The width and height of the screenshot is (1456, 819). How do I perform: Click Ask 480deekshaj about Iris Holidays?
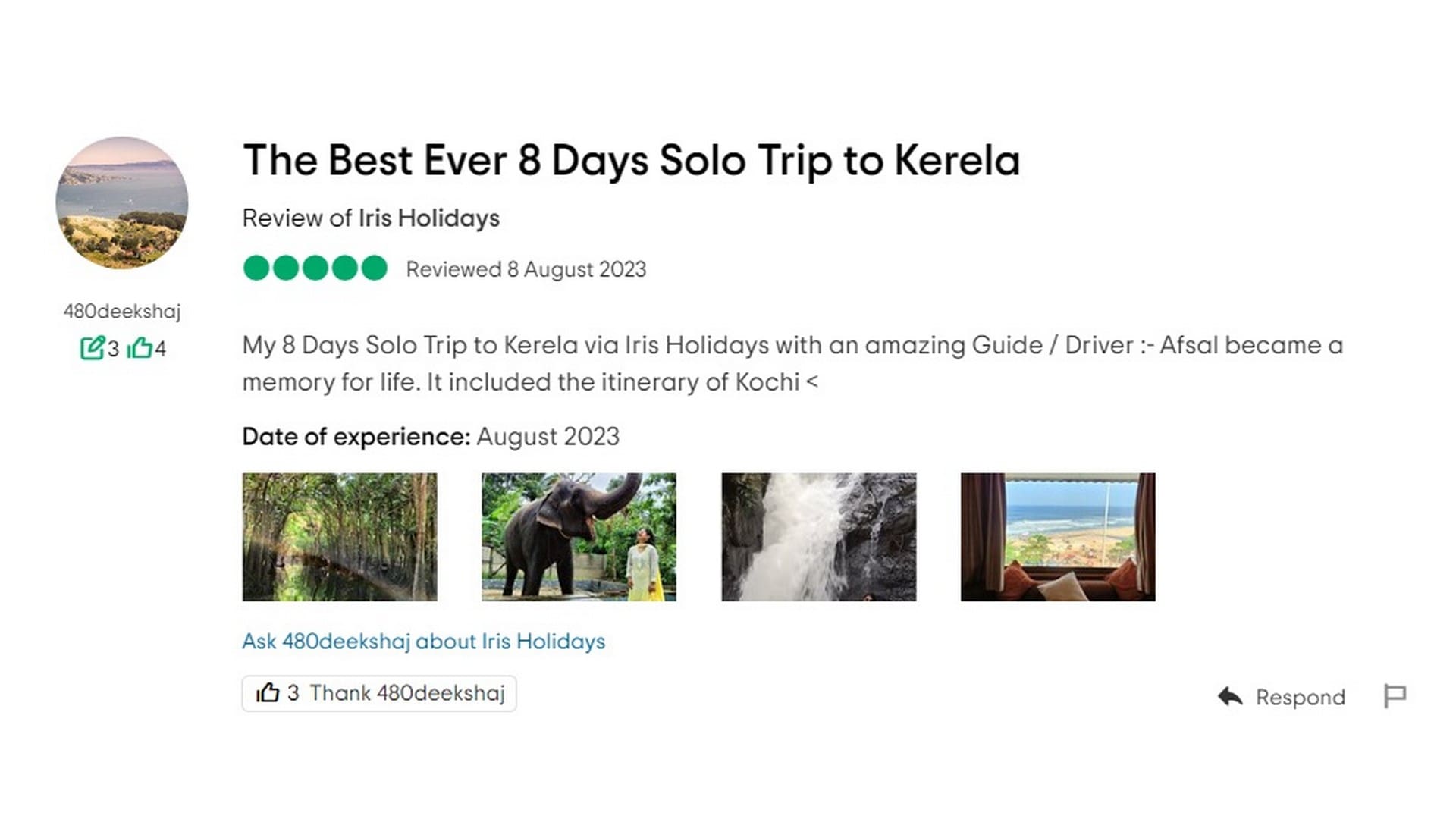coord(422,641)
